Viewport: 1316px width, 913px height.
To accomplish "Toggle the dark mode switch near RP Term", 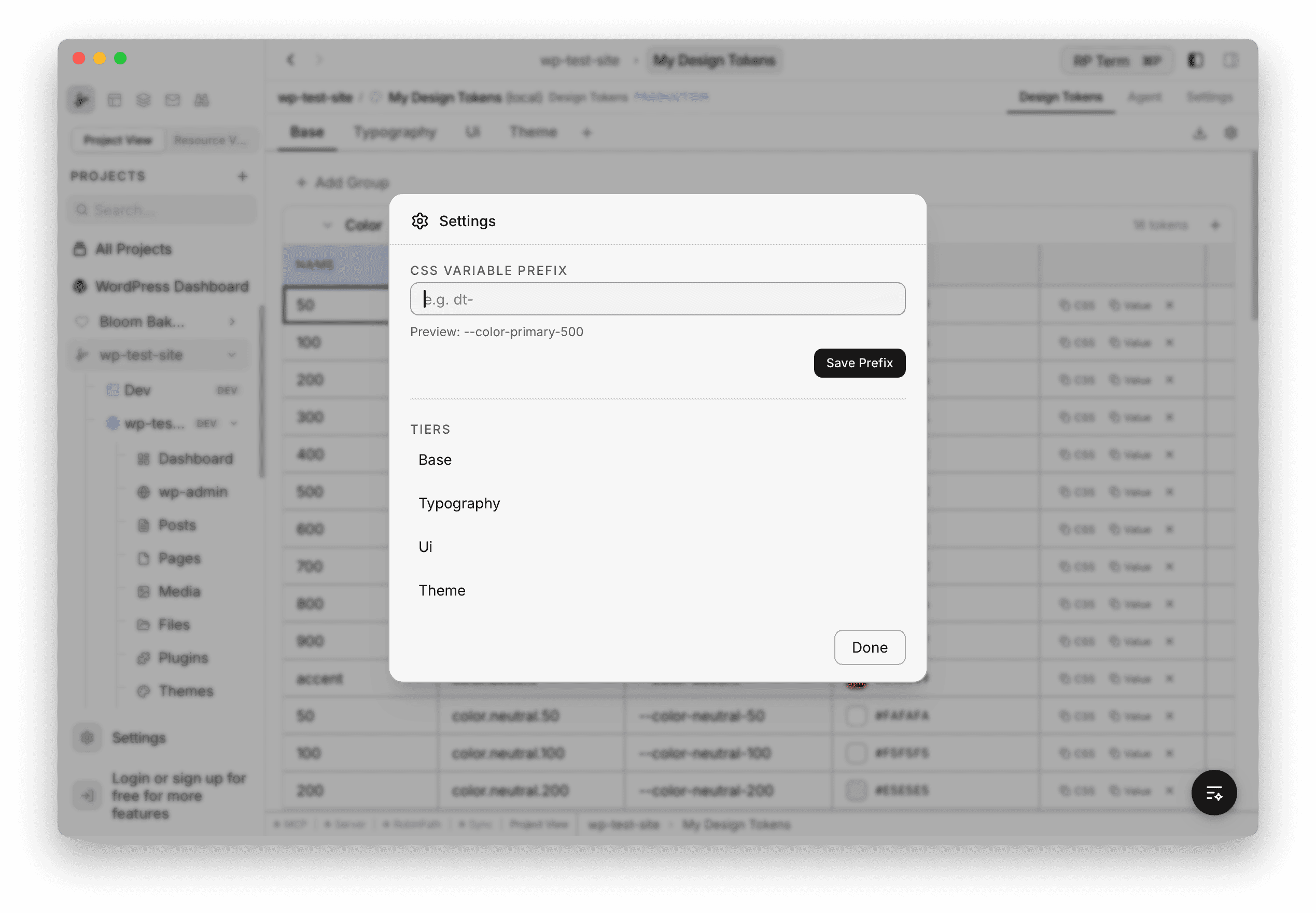I will 1195,60.
